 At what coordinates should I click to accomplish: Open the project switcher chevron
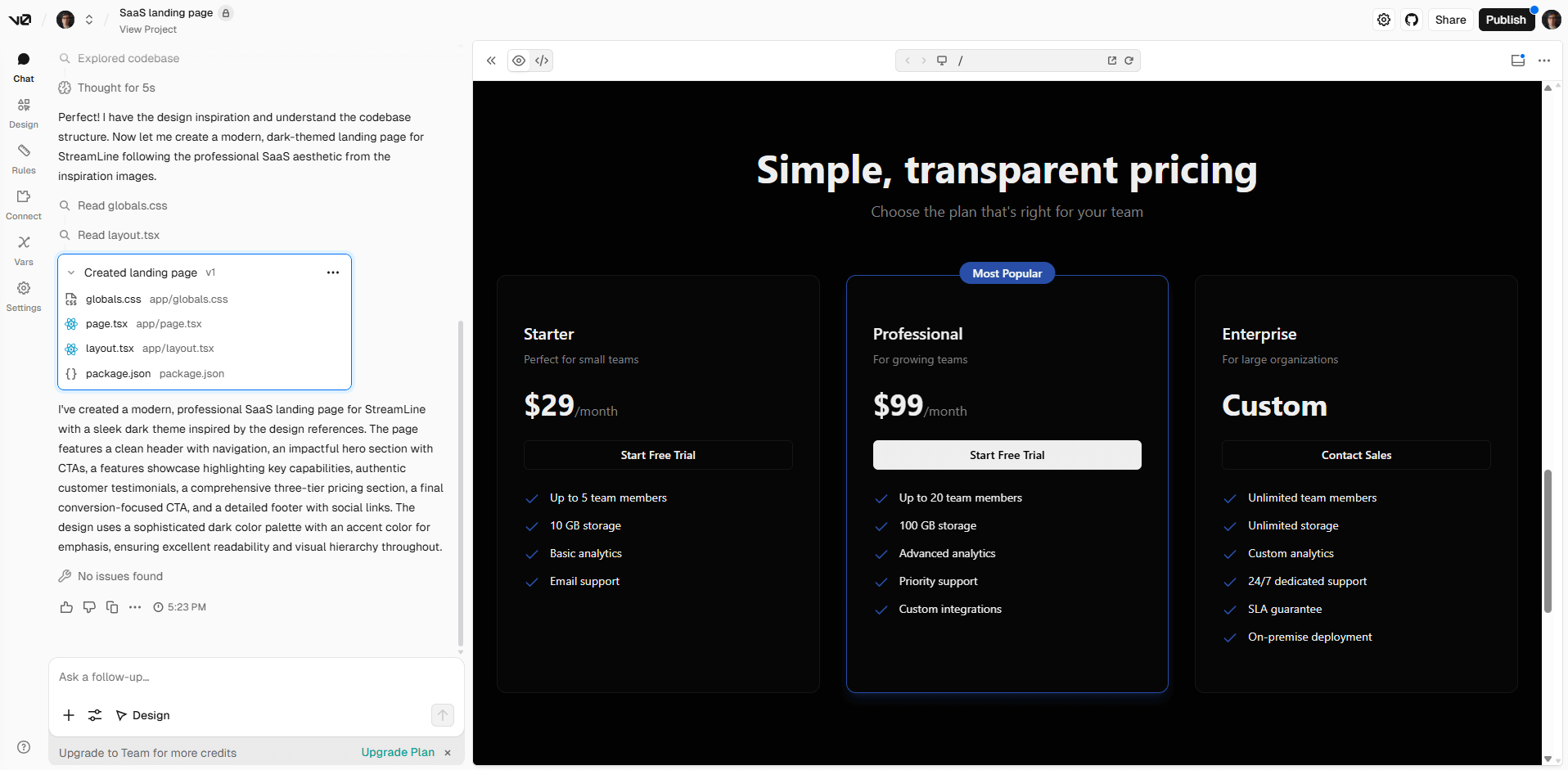coord(89,20)
